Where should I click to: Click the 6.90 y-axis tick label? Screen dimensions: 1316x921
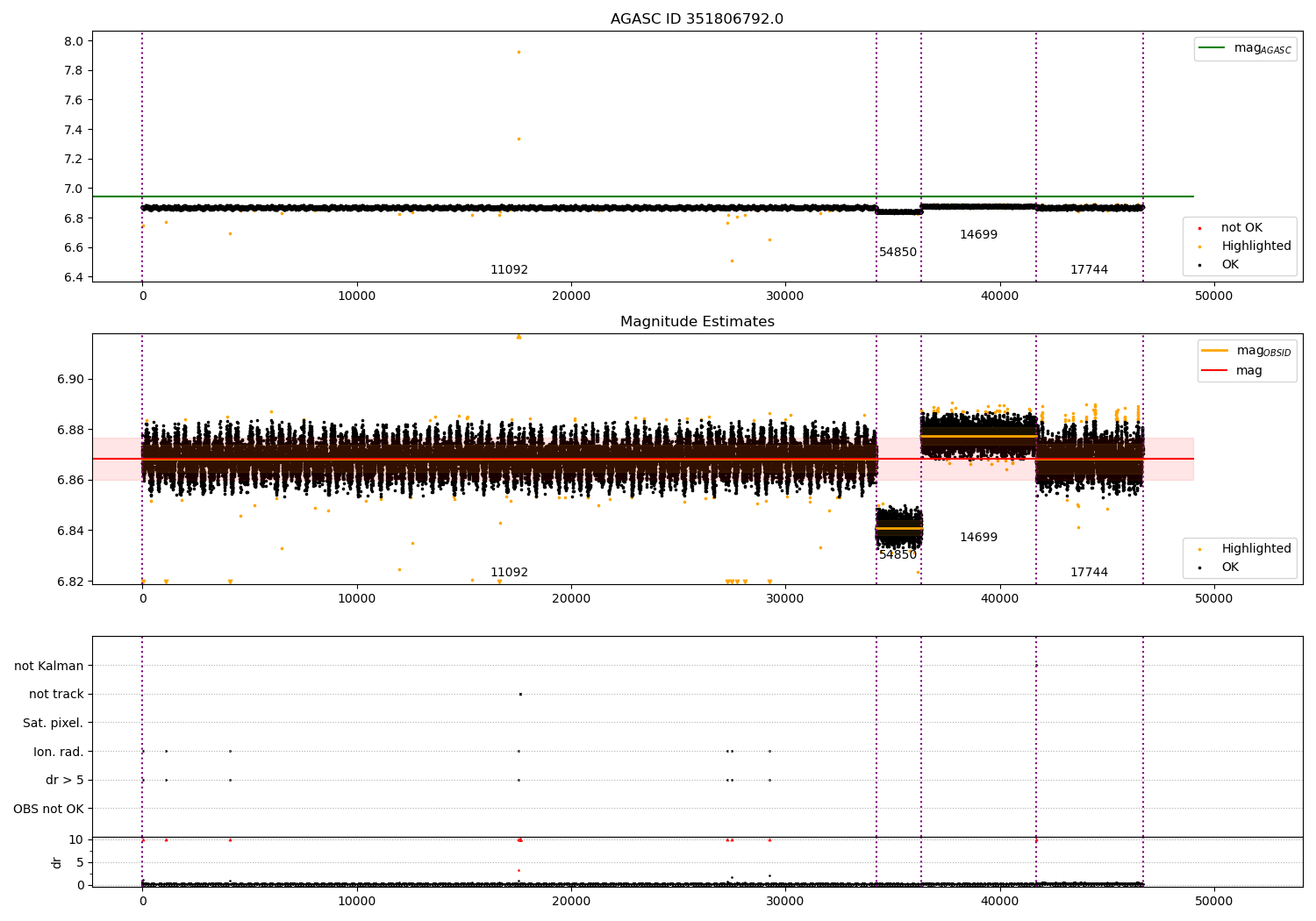[70, 380]
